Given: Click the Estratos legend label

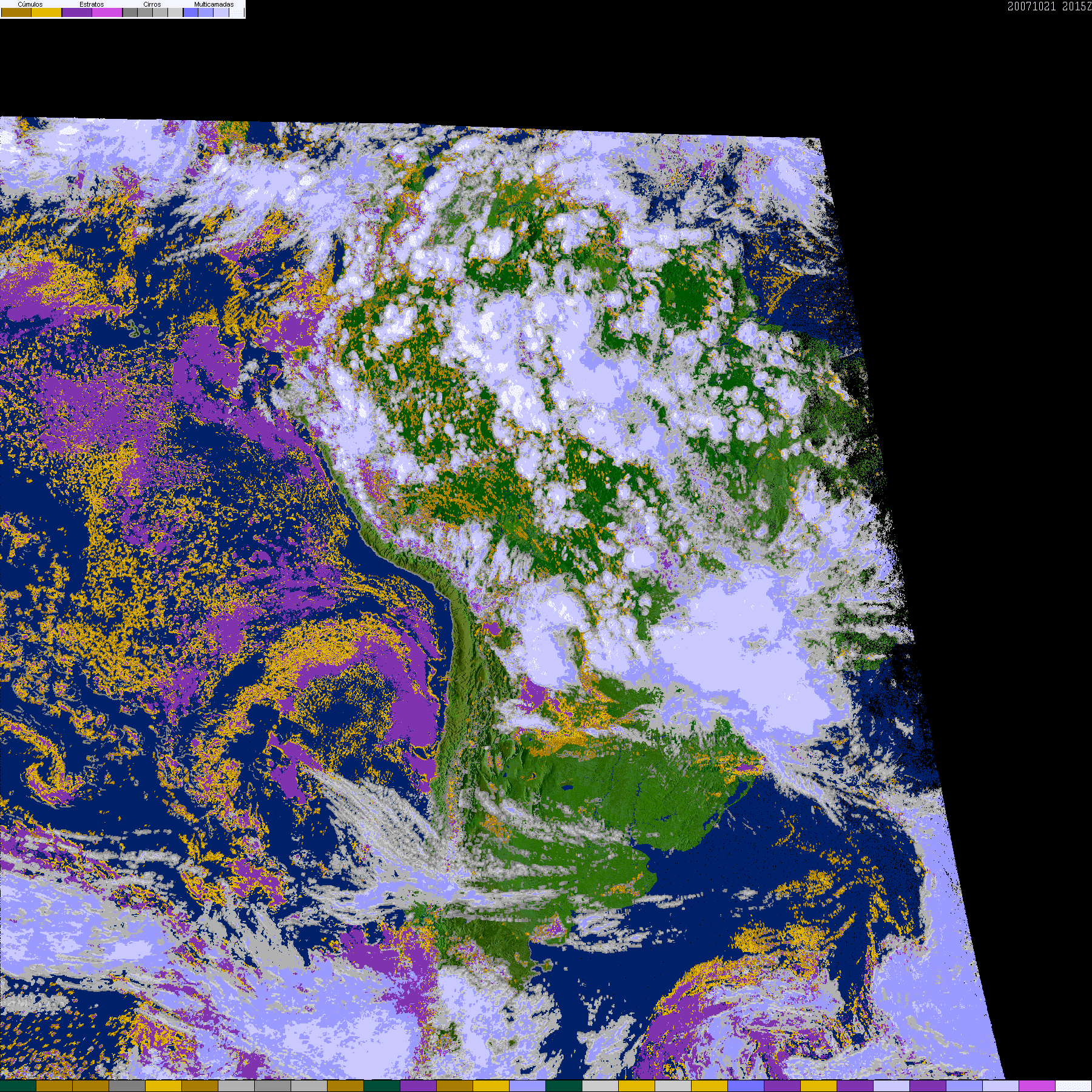Looking at the screenshot, I should click(92, 4).
